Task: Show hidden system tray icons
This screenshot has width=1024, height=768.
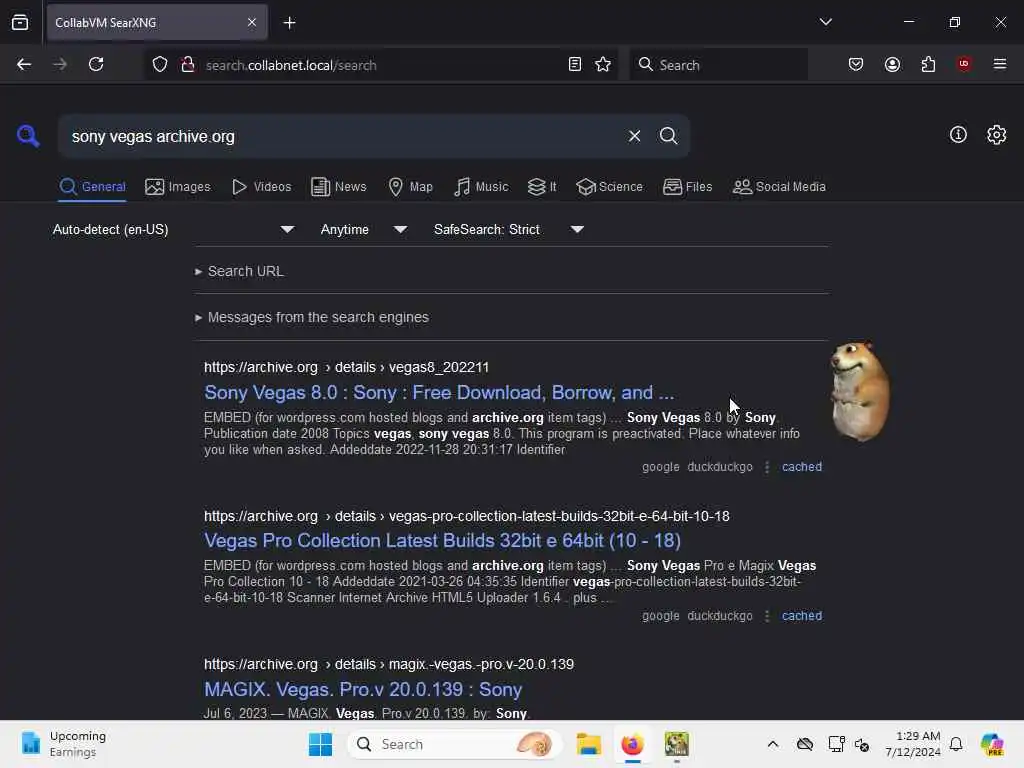Action: [773, 744]
